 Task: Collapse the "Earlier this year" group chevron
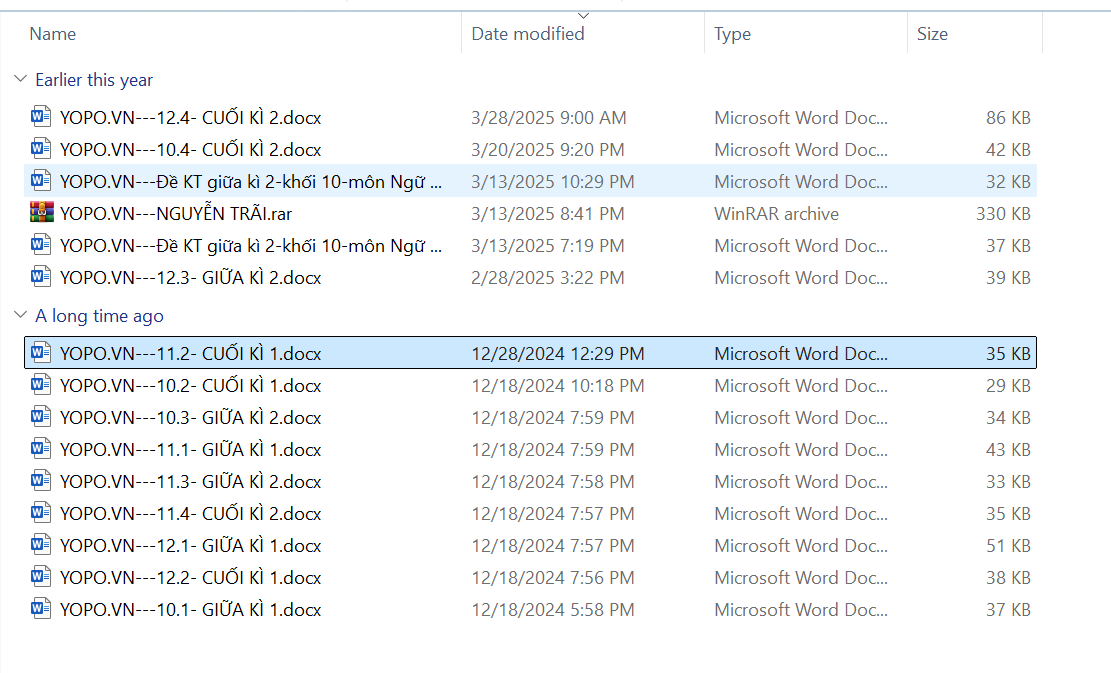[x=20, y=79]
